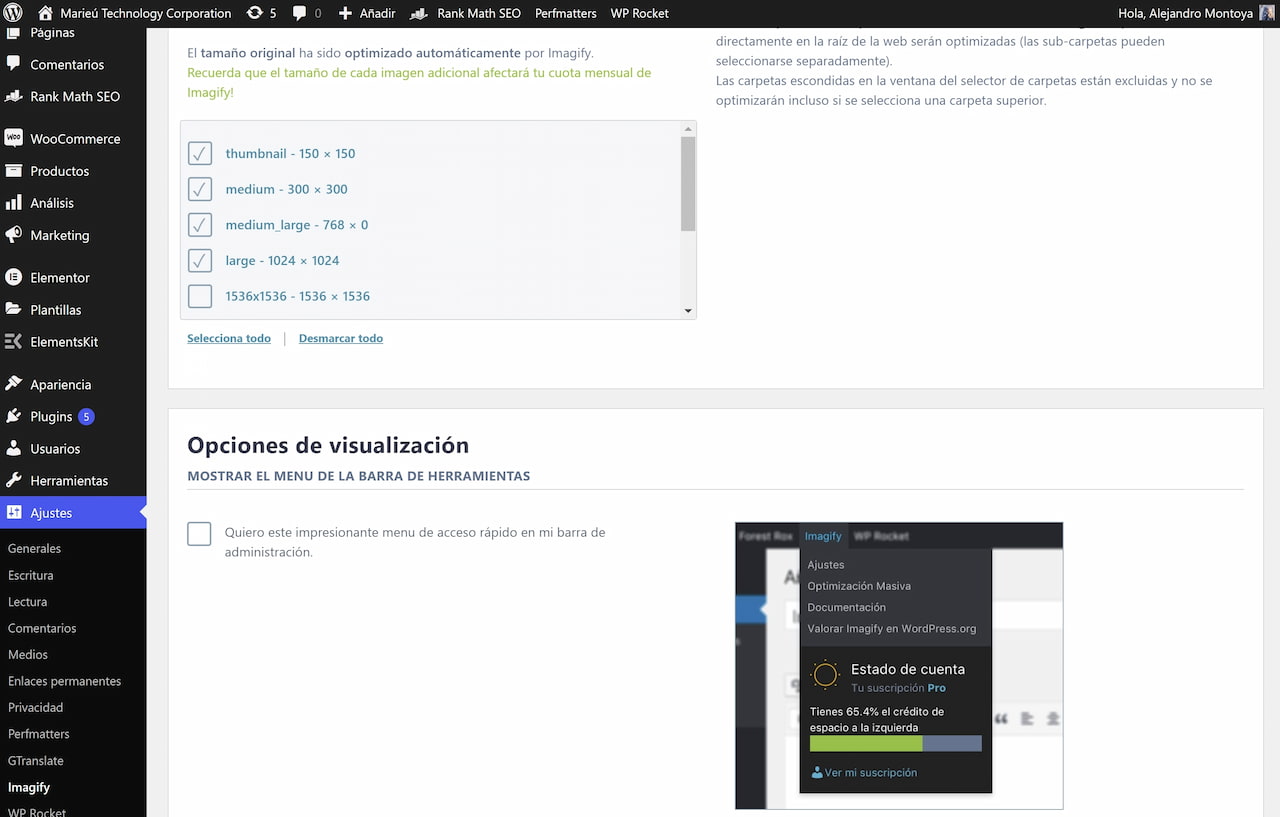The width and height of the screenshot is (1280, 817).
Task: Click the ElementsKit sidebar icon
Action: point(13,342)
